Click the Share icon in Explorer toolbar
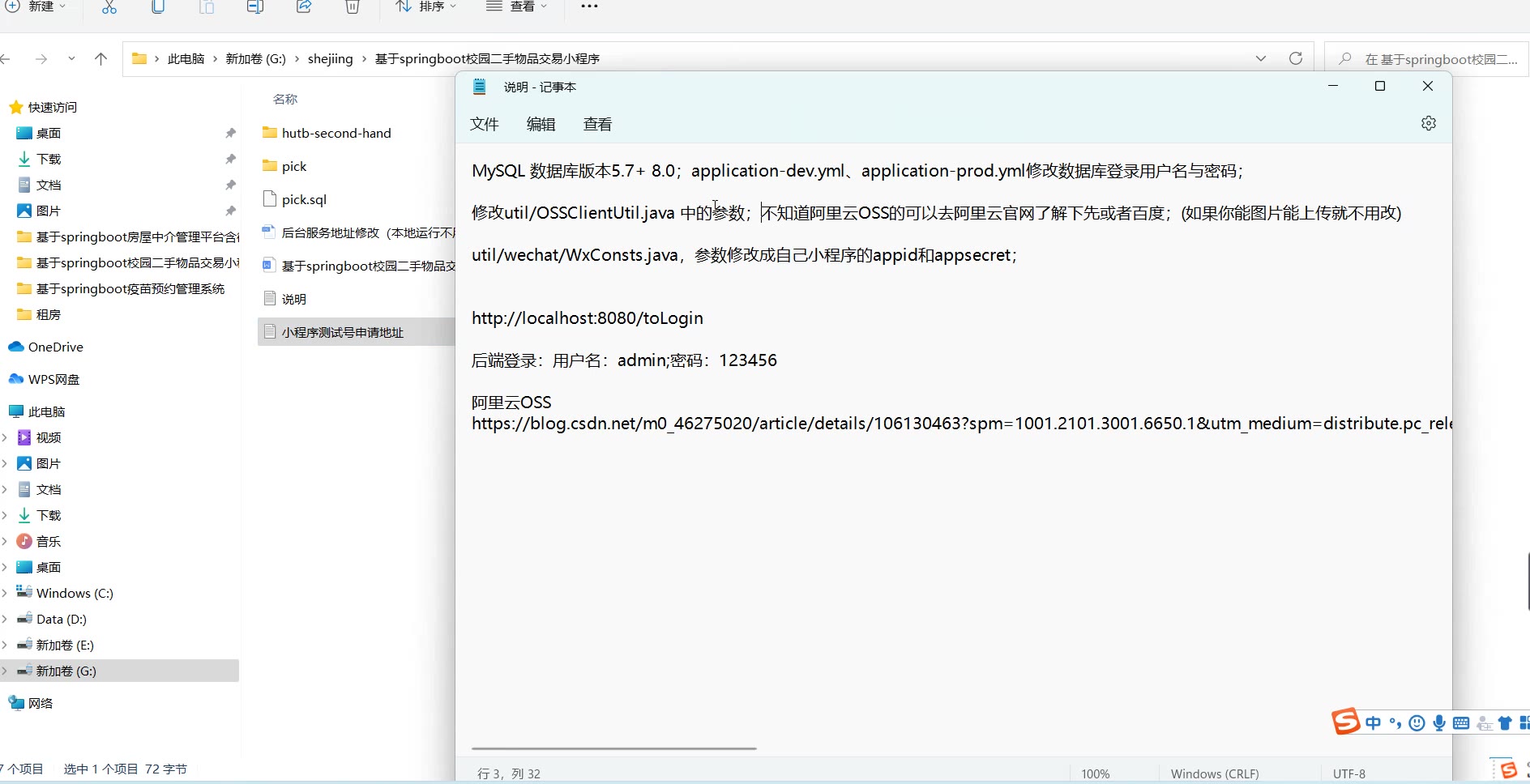Viewport: 1530px width, 784px height. pyautogui.click(x=304, y=7)
